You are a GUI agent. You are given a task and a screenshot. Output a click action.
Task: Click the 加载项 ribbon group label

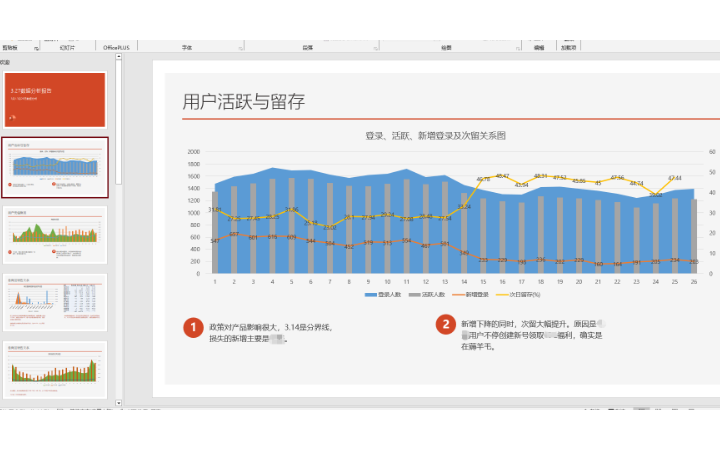[568, 48]
